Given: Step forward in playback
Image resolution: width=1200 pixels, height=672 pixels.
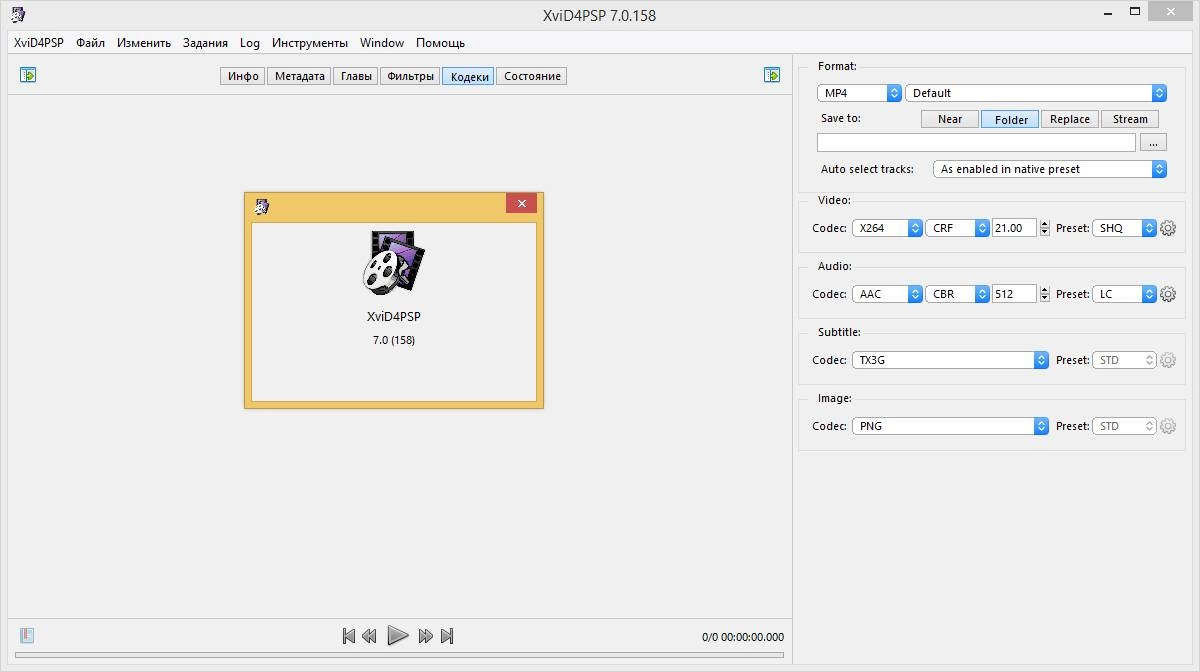Looking at the screenshot, I should coord(426,636).
